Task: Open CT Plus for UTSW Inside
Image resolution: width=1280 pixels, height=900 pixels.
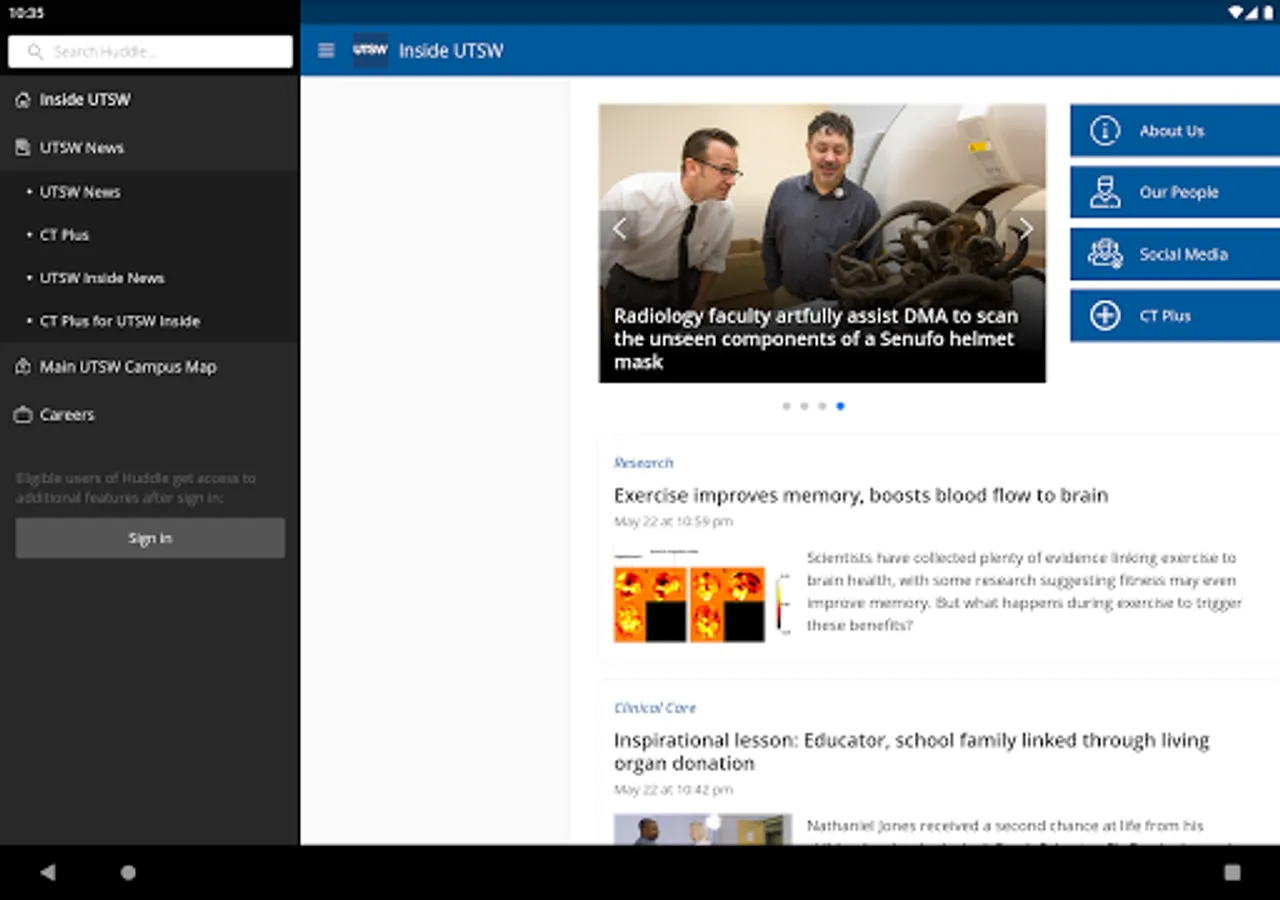Action: click(x=150, y=321)
